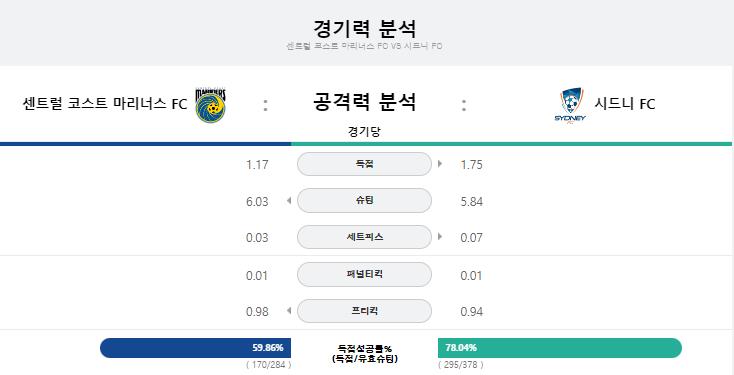Click the 센트럴 코스트 마리너스 FC team name
The width and height of the screenshot is (734, 375).
[105, 103]
